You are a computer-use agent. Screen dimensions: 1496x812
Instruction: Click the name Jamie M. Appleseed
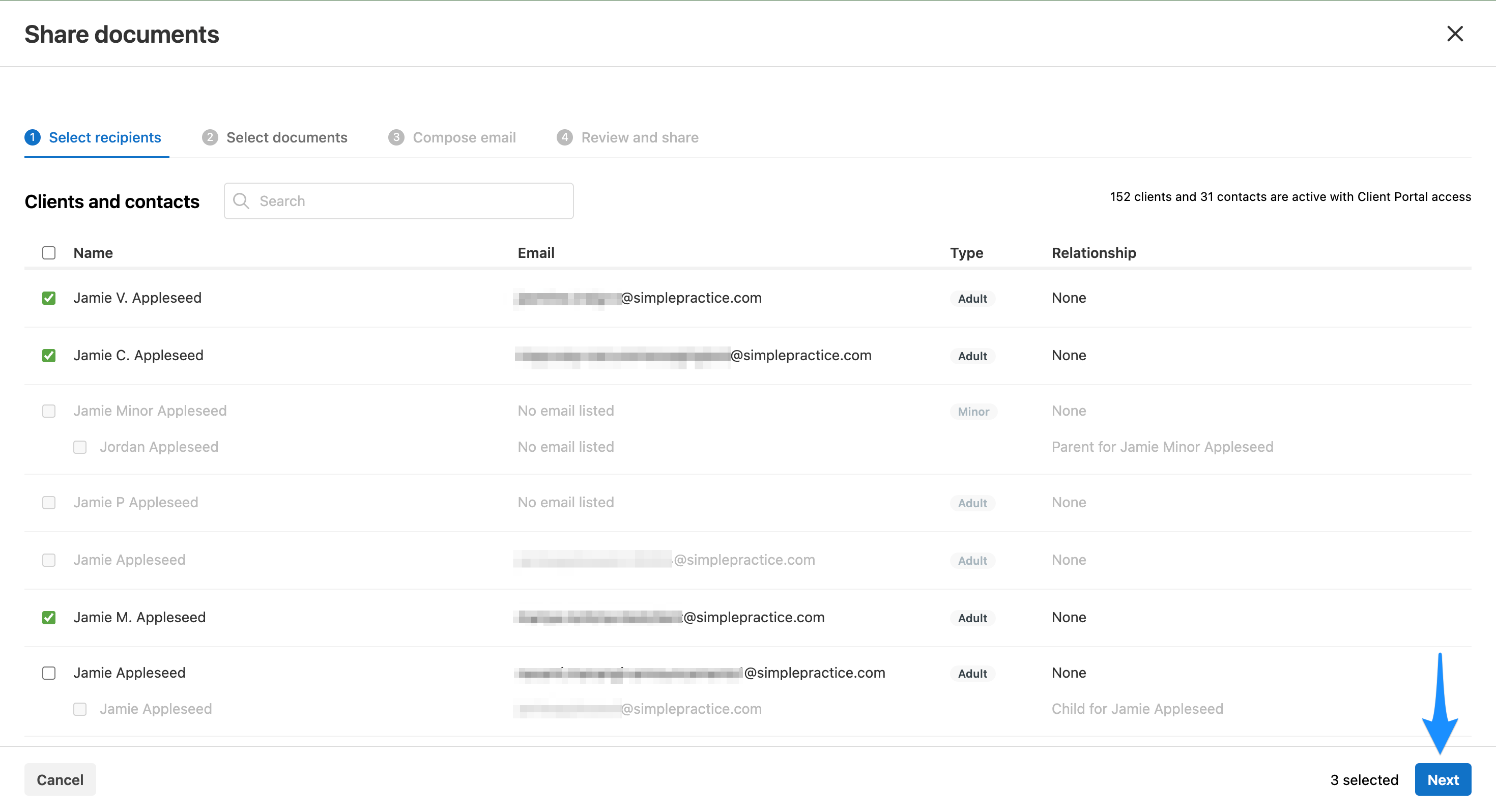click(x=139, y=617)
